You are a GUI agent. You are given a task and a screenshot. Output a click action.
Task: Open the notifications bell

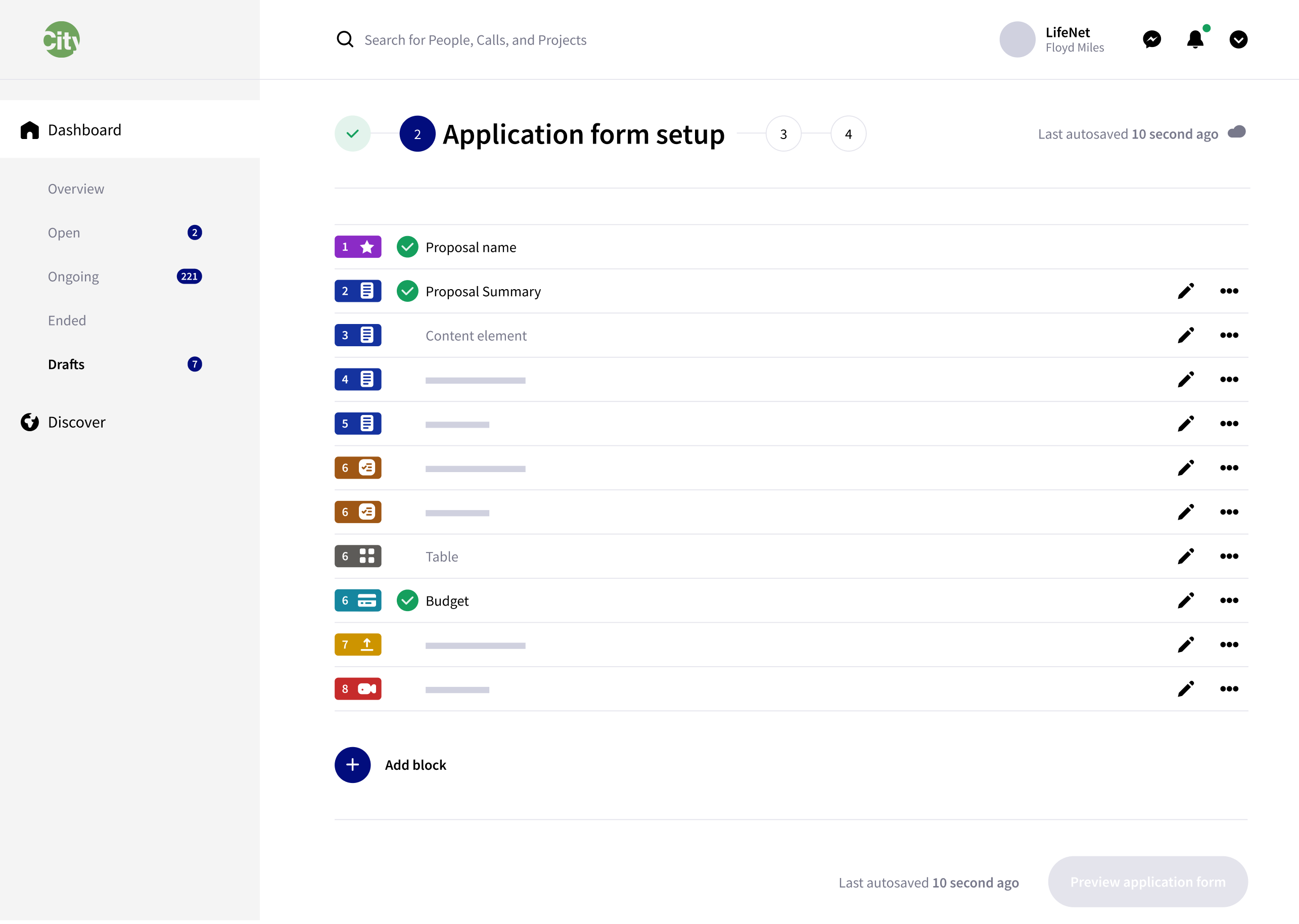pos(1195,39)
